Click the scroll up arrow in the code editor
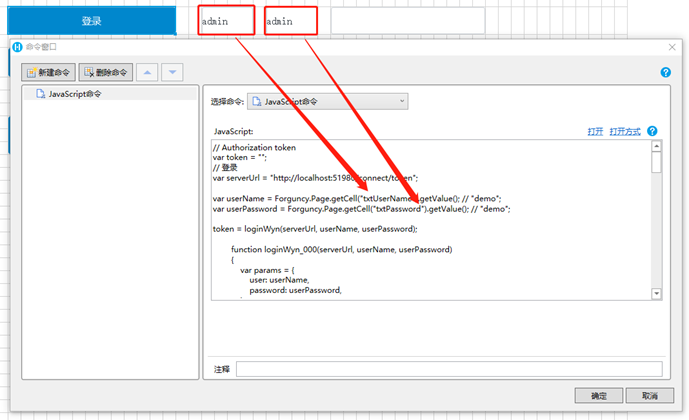689x420 pixels. tap(656, 146)
